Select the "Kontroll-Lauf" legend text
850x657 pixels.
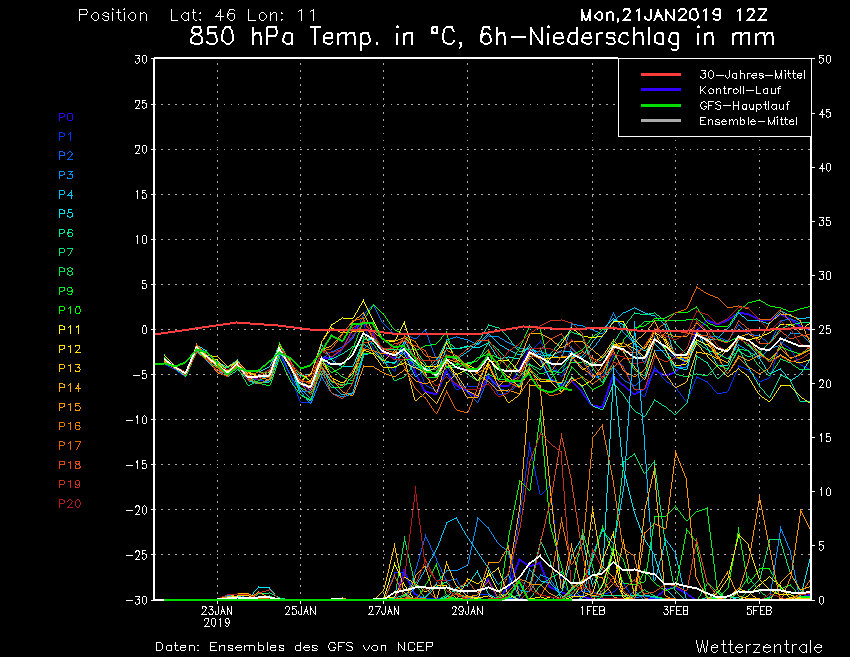point(740,90)
